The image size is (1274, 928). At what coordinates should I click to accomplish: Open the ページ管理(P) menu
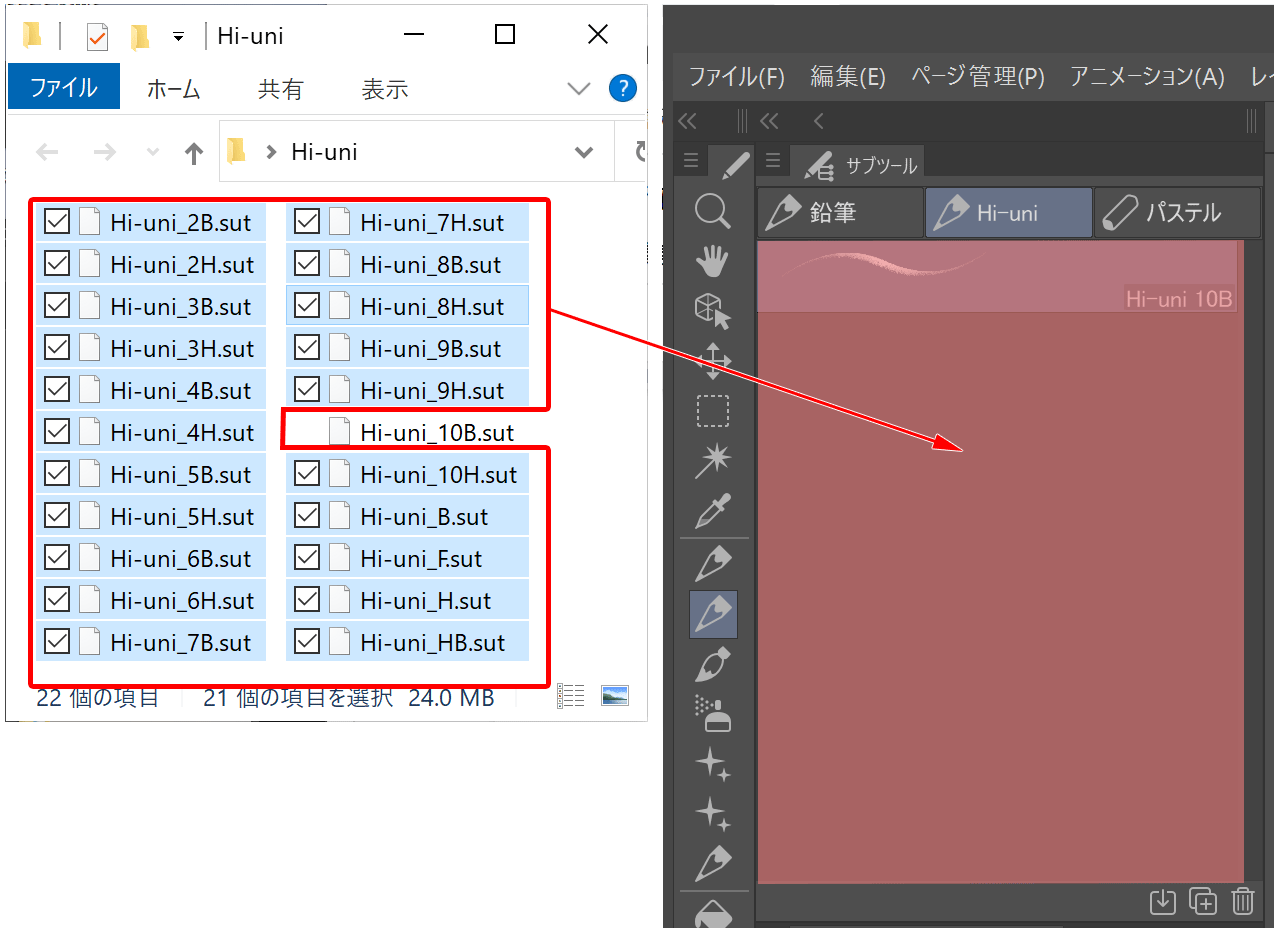click(979, 76)
